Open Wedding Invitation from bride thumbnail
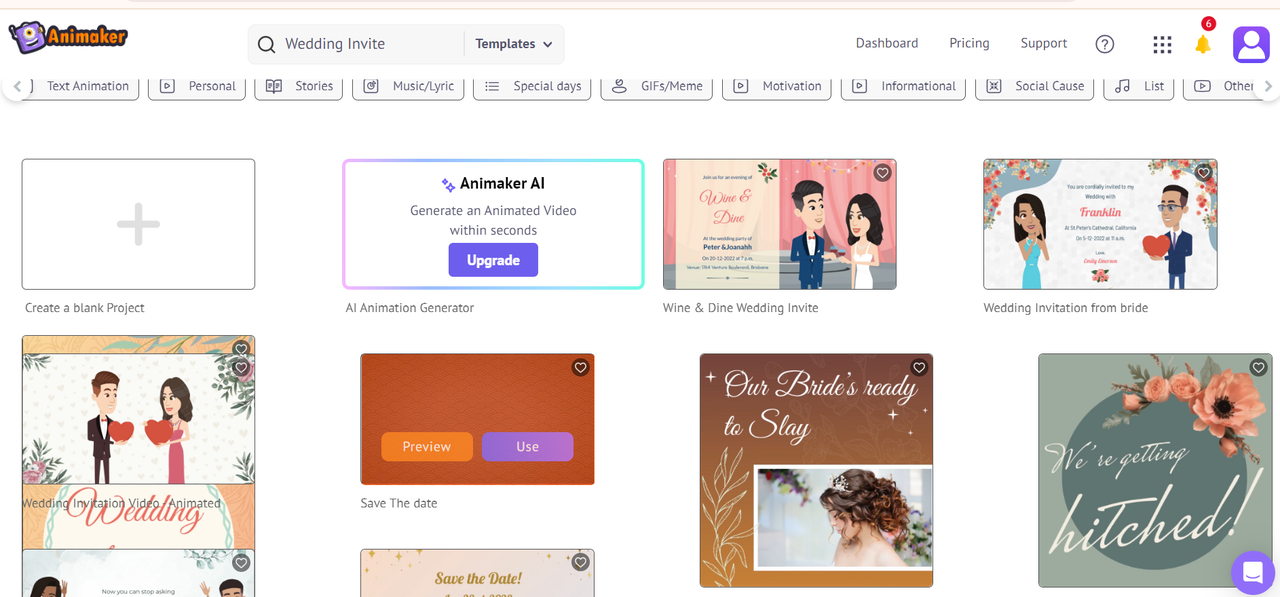Screen dimensions: 1280x597 coord(1100,224)
